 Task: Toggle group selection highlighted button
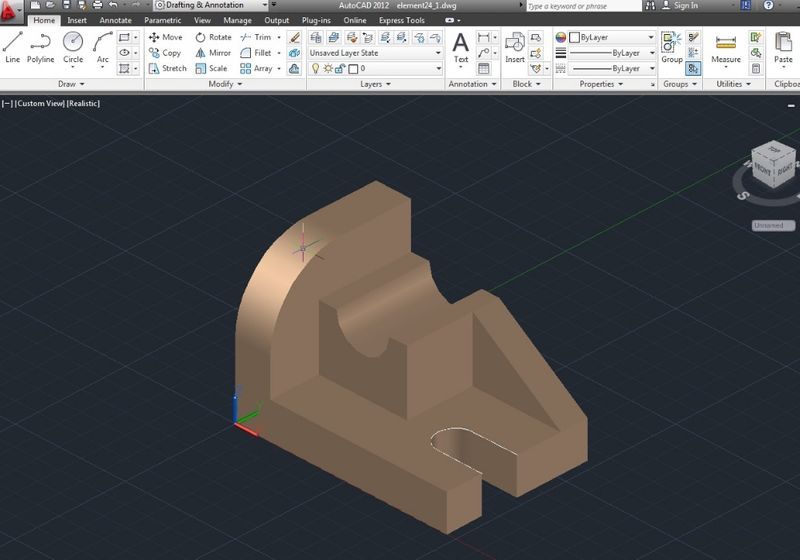(693, 68)
